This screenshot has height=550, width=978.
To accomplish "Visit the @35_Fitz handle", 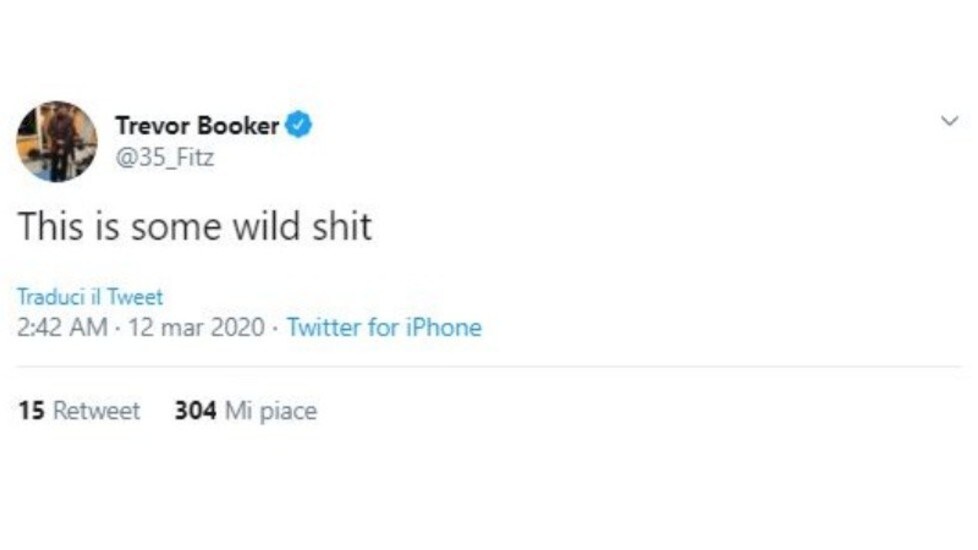I will coord(165,157).
